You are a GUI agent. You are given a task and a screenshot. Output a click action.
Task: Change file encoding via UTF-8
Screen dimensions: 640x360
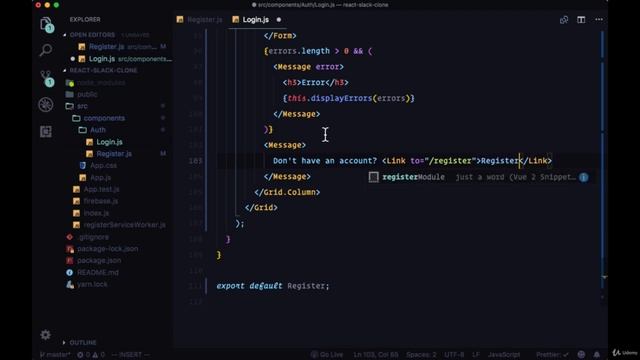pos(454,355)
